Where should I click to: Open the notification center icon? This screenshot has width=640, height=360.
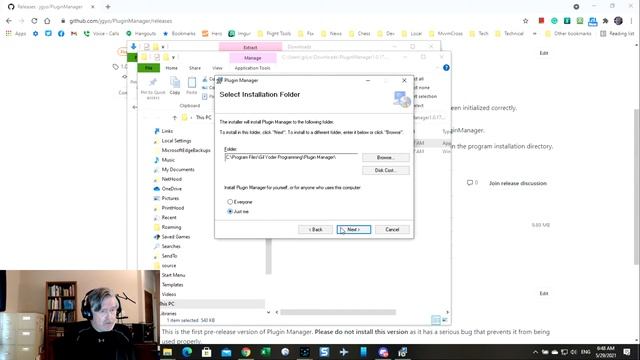[627, 352]
